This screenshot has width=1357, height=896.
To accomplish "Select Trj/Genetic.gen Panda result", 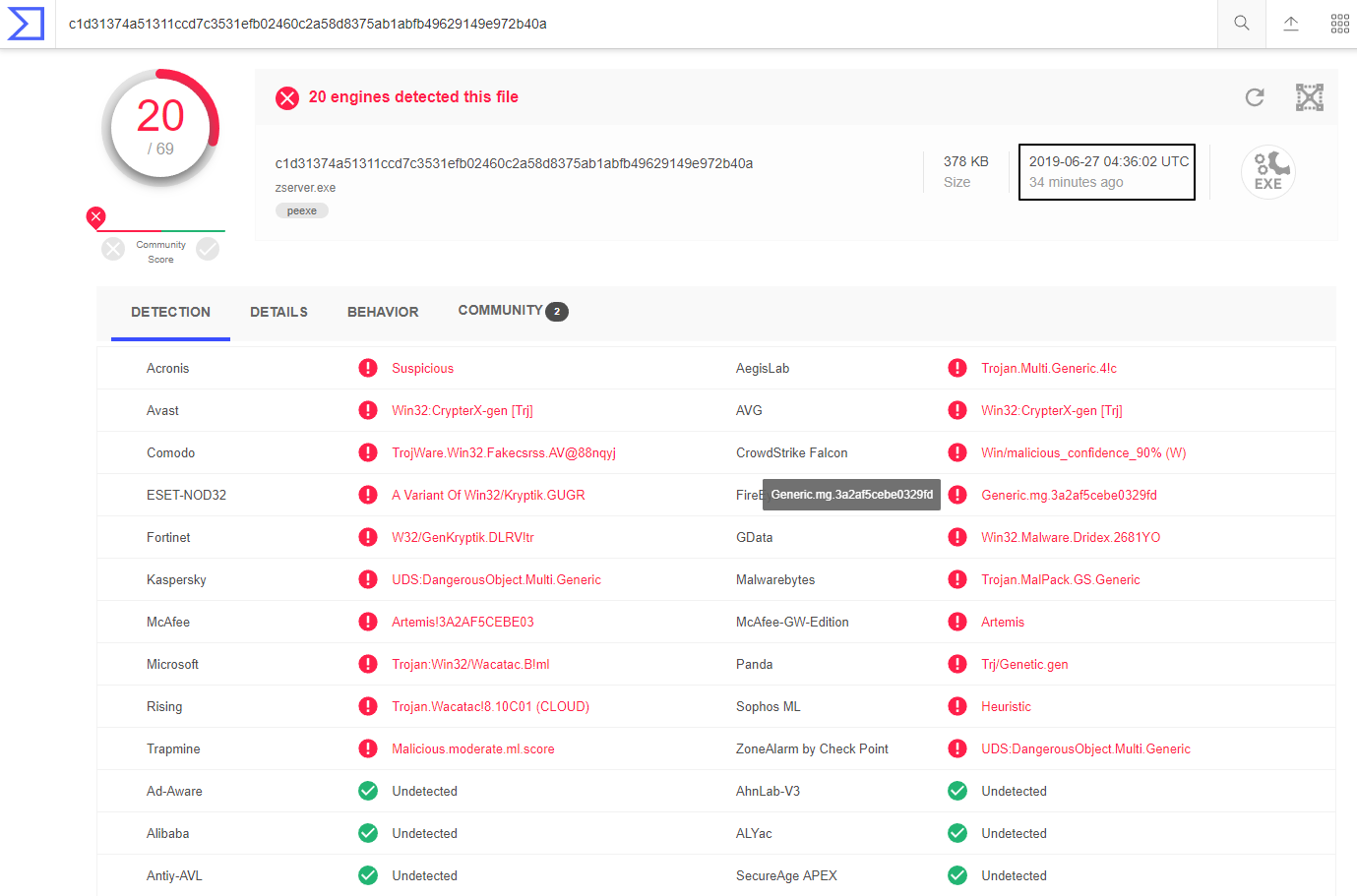I will 1024,664.
